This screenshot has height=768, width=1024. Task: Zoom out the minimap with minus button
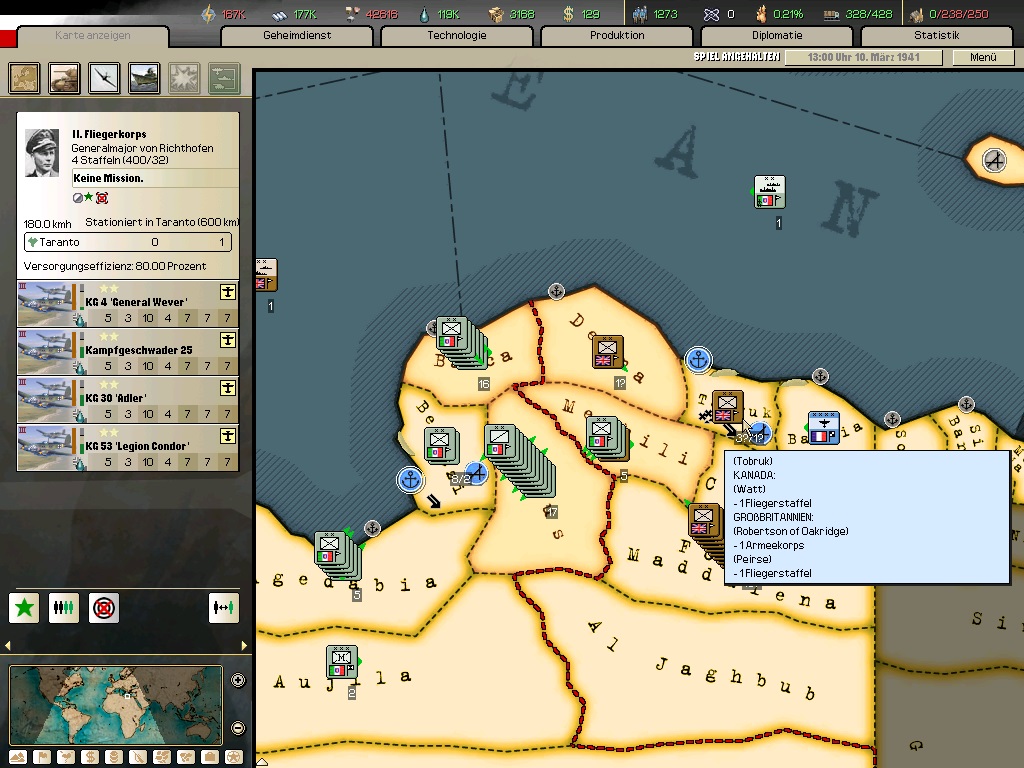tap(238, 728)
